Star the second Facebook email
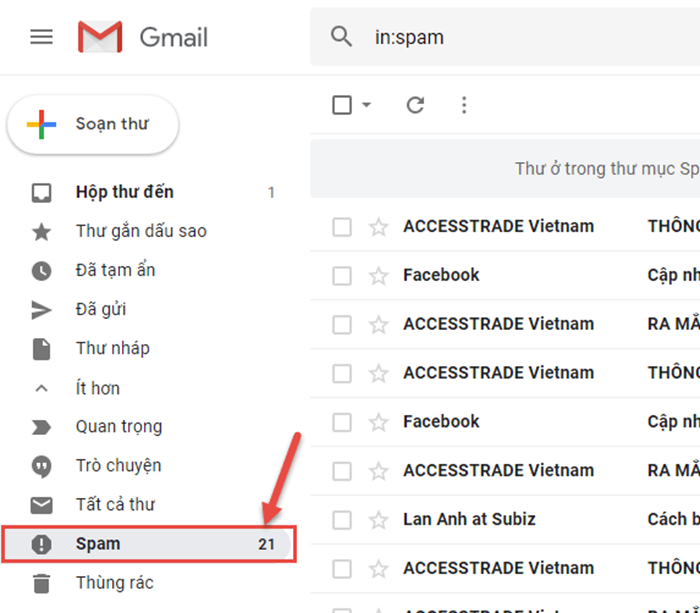700x613 pixels. pyautogui.click(x=379, y=421)
